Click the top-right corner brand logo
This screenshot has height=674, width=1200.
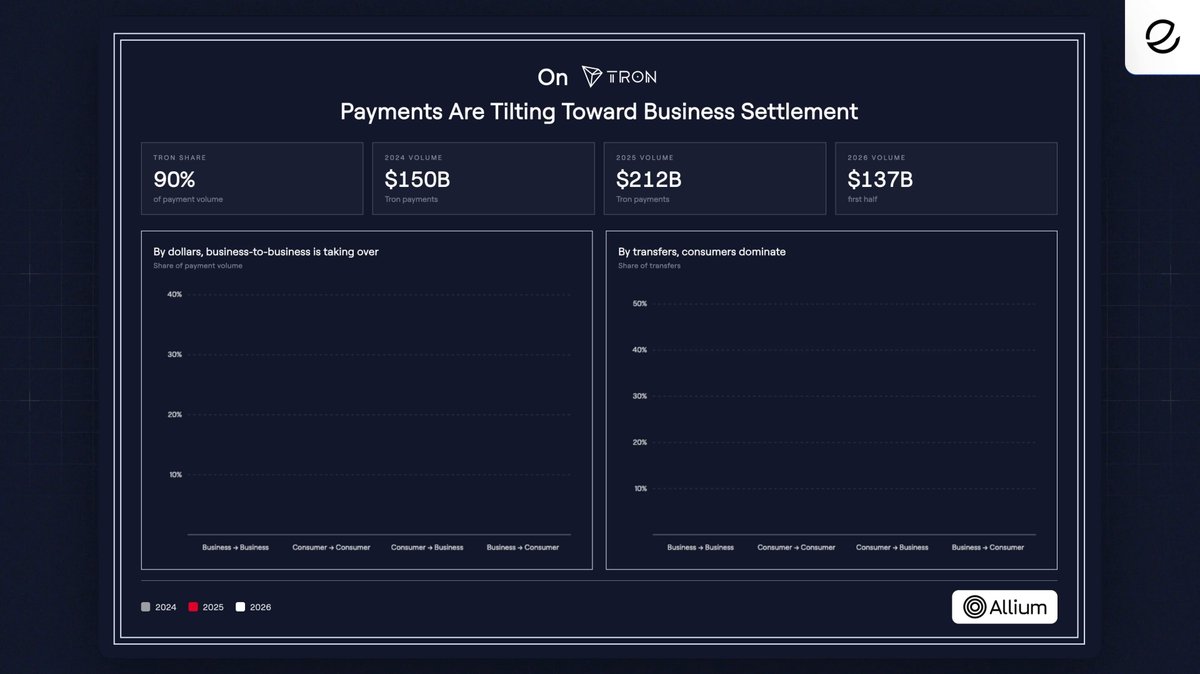point(1162,37)
